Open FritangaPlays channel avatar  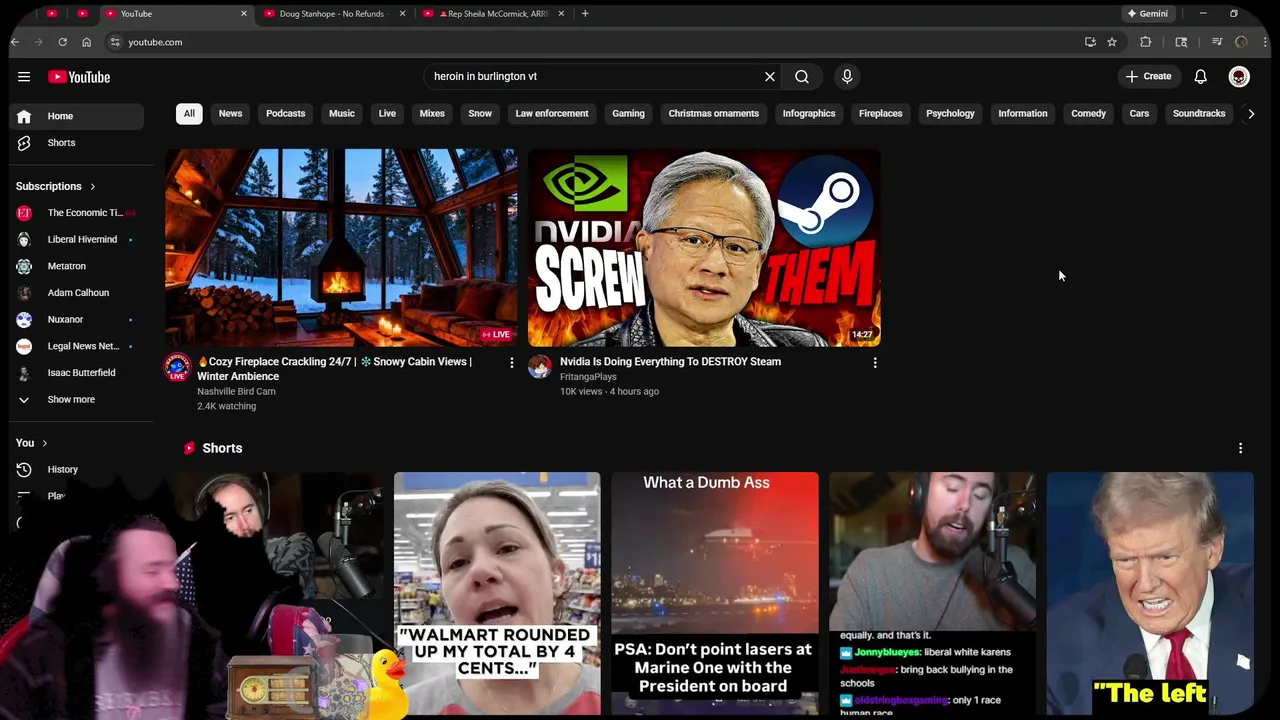pyautogui.click(x=540, y=366)
